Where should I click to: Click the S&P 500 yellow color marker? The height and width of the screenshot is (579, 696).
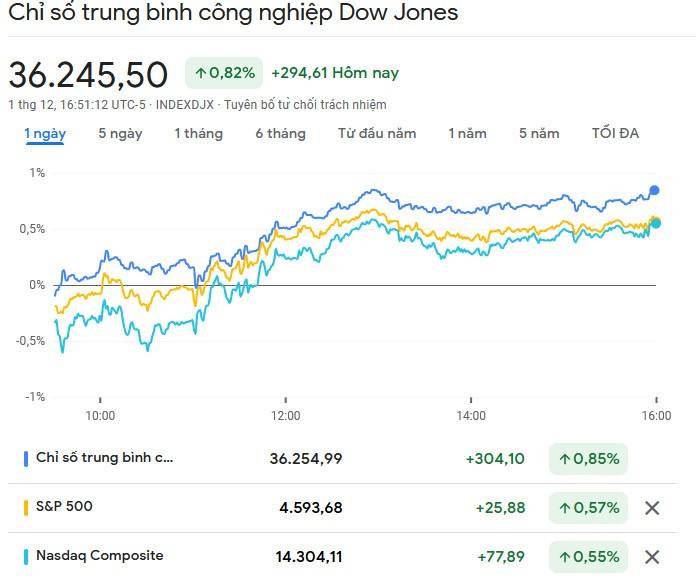[26, 507]
